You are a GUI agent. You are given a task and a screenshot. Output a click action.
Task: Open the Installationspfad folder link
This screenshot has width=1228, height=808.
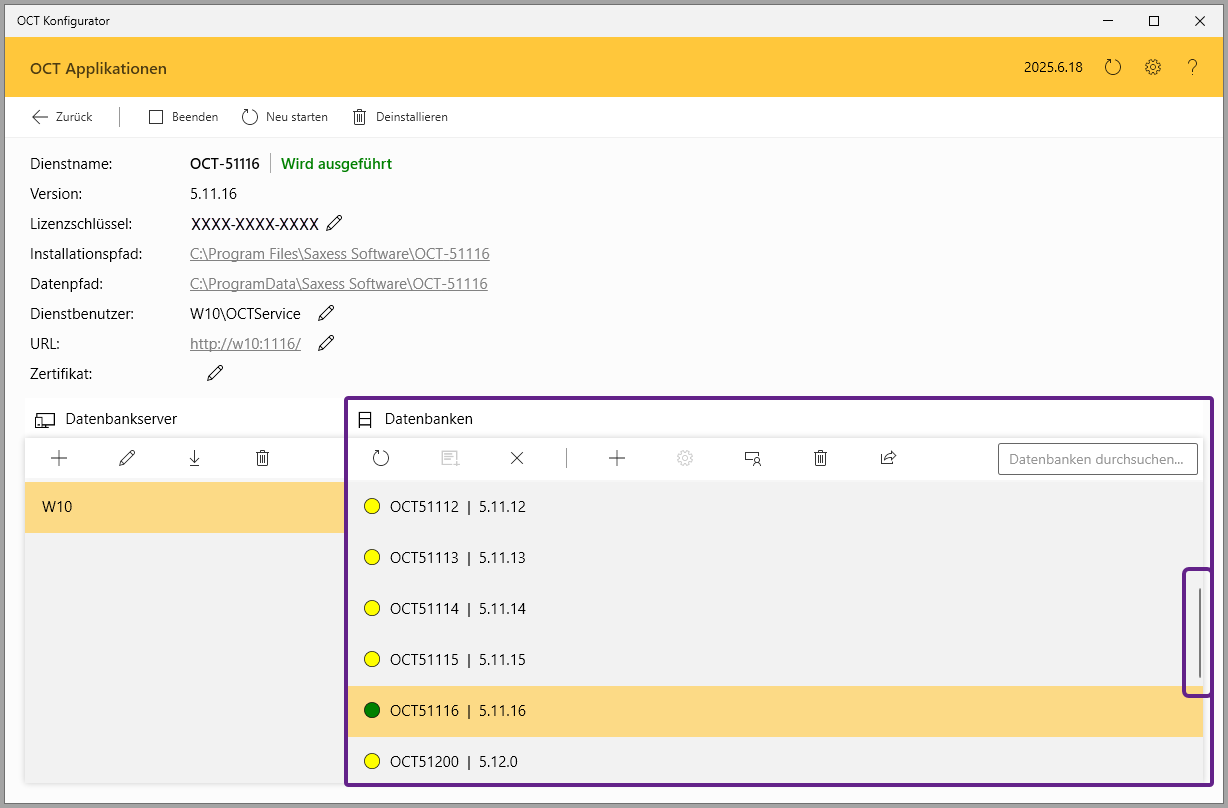[339, 254]
